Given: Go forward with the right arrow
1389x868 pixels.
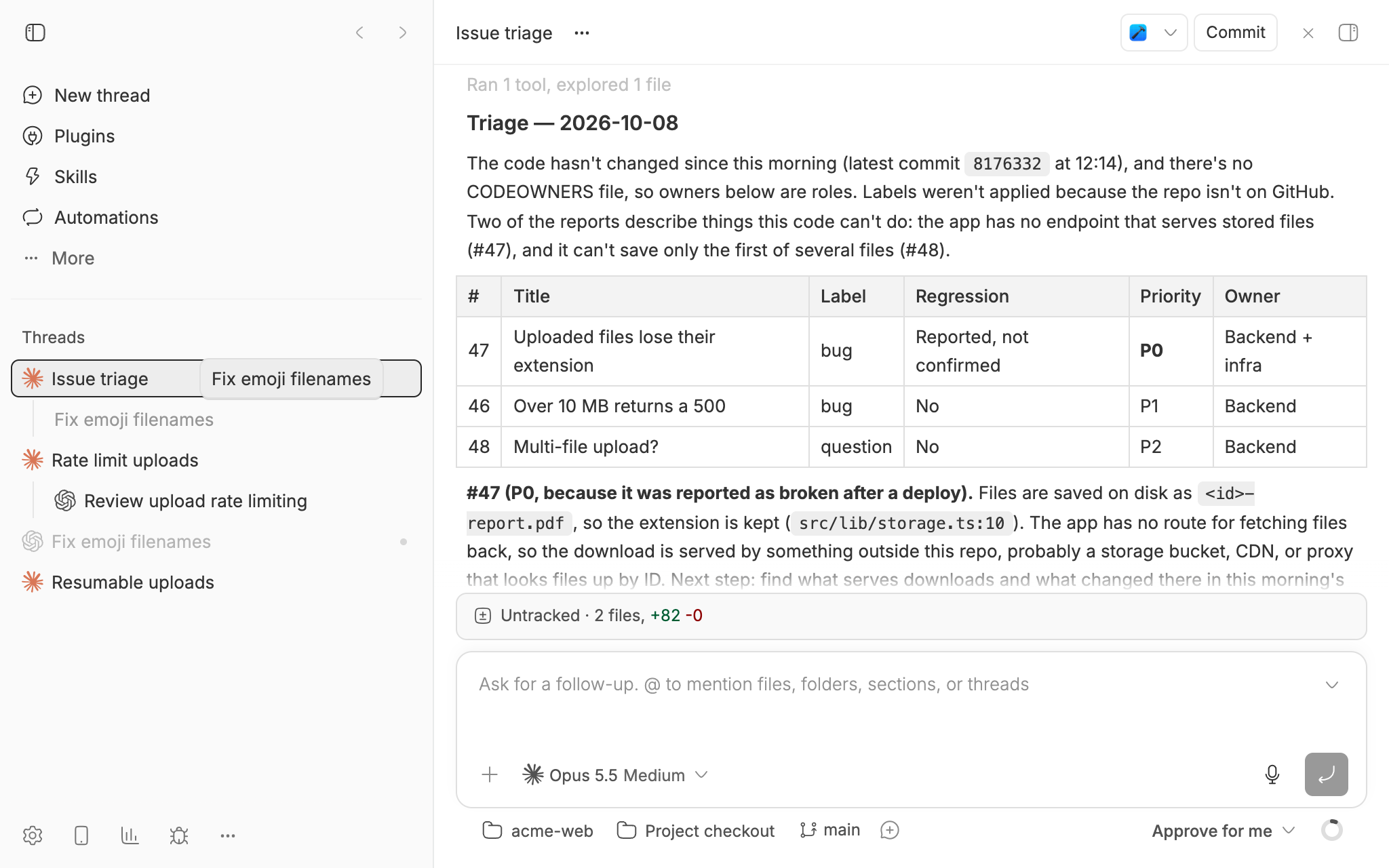Looking at the screenshot, I should point(403,33).
